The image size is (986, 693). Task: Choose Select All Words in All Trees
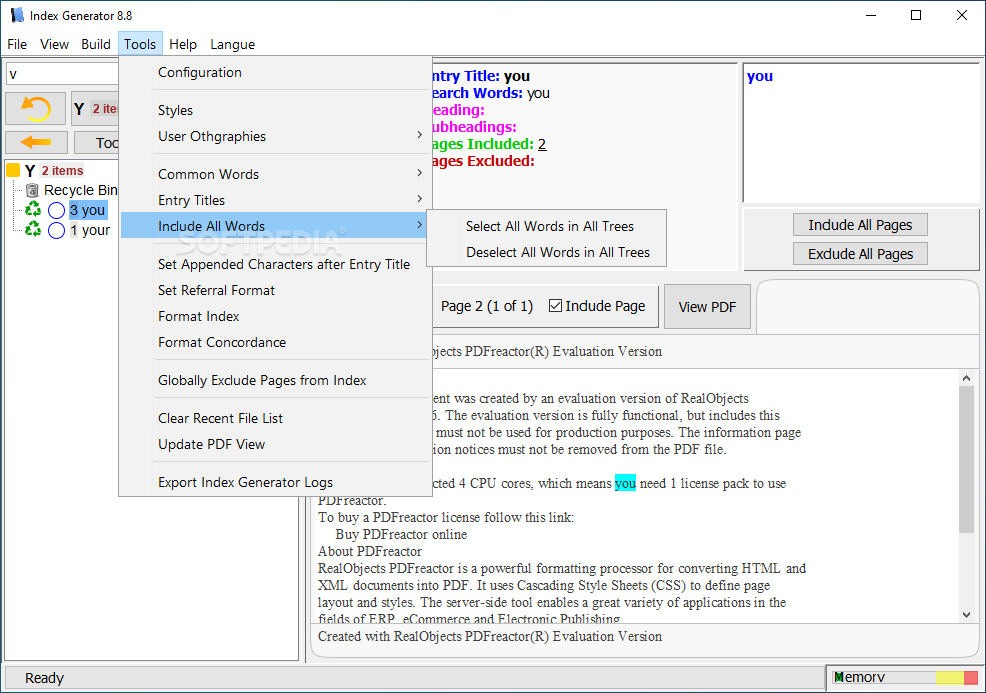tap(546, 226)
